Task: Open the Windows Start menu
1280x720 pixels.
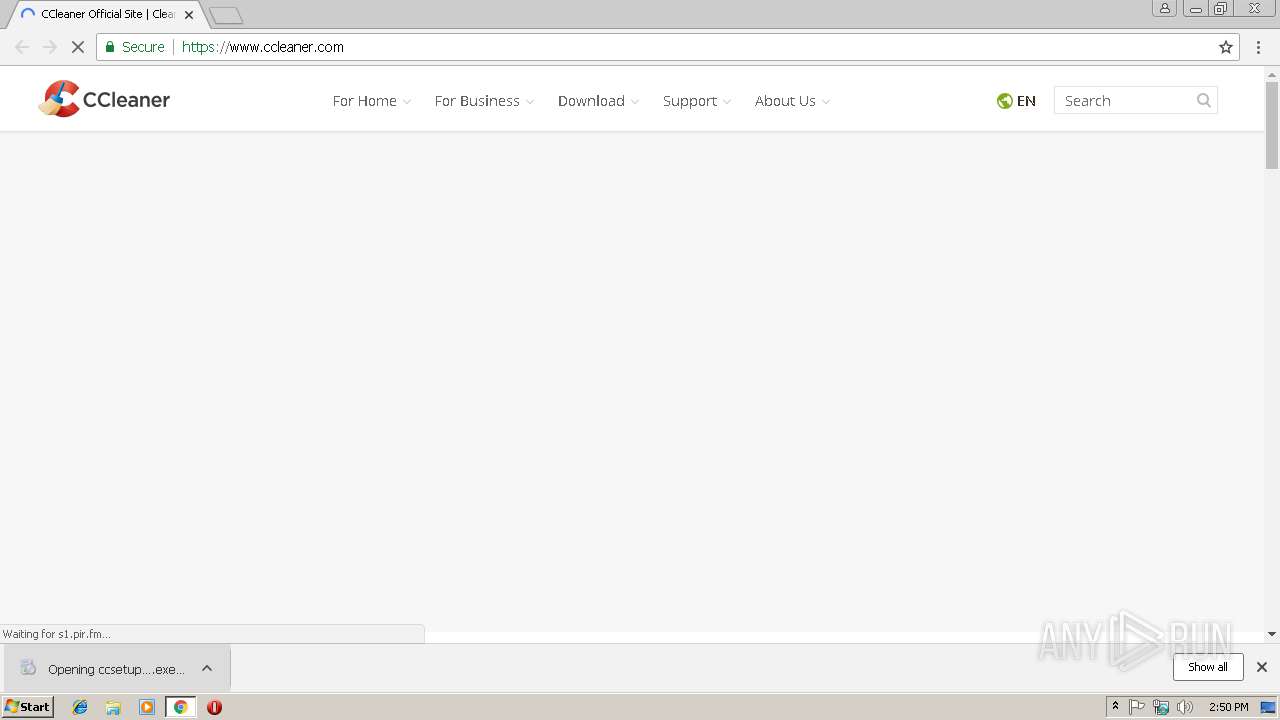Action: pyautogui.click(x=28, y=707)
